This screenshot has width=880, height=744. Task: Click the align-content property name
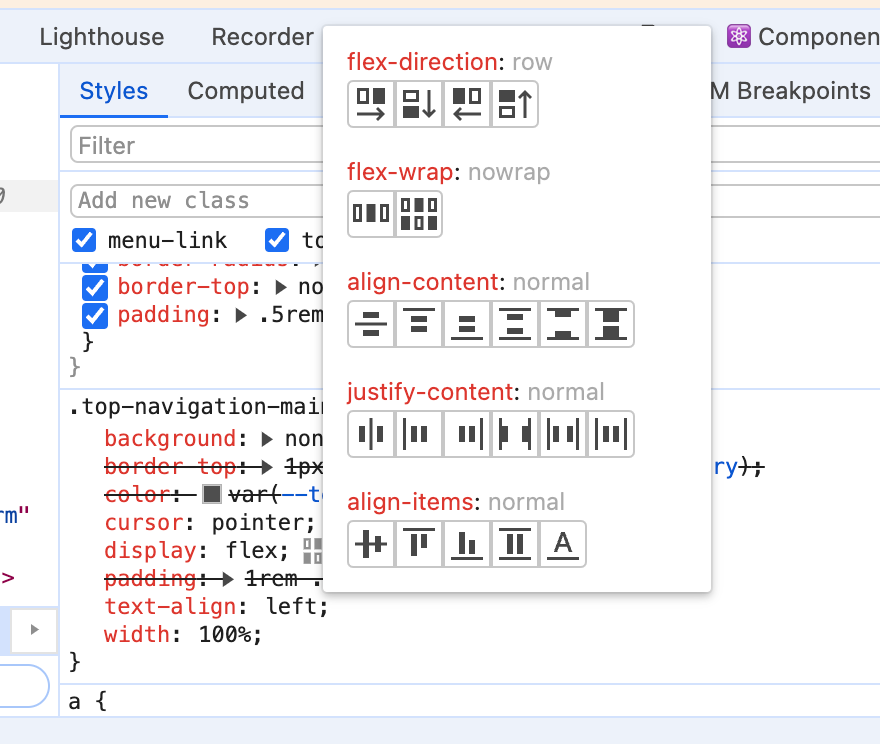pos(423,282)
